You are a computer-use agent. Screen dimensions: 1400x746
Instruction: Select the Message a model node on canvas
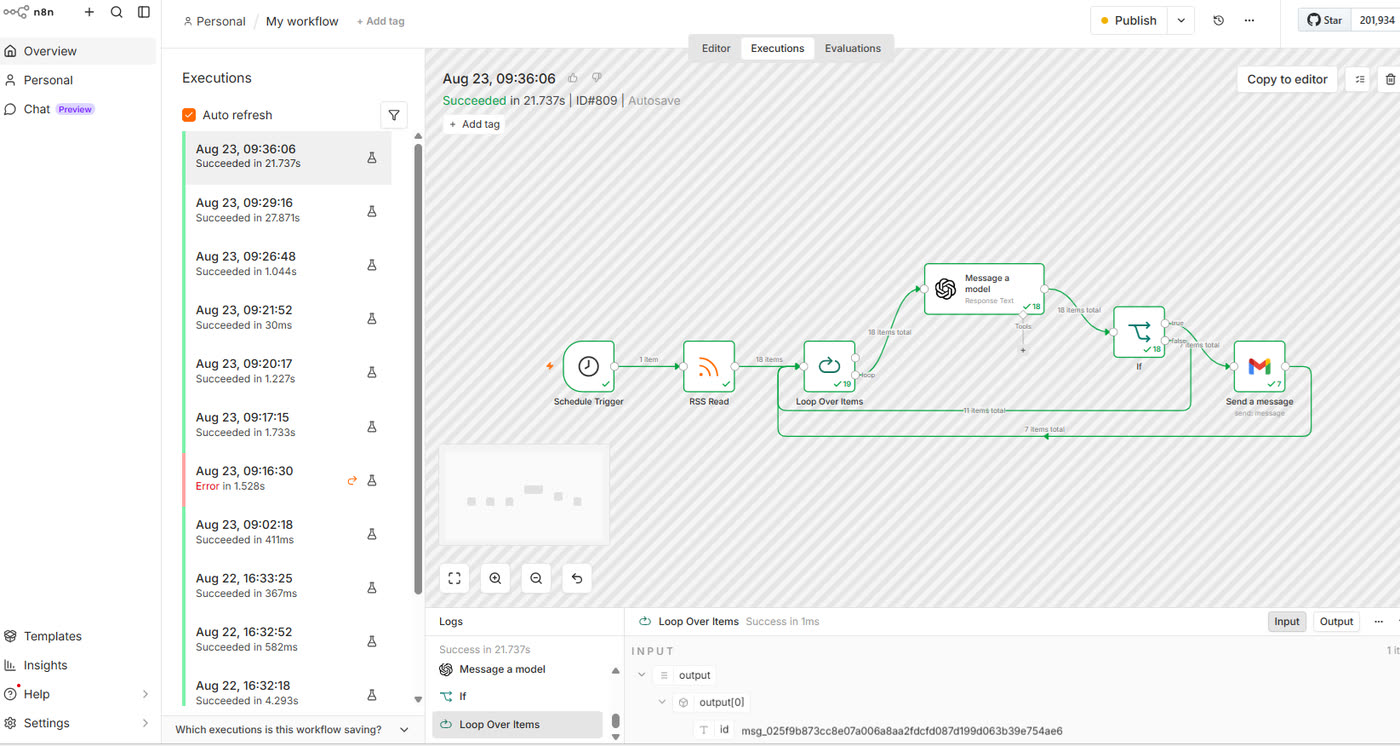tap(984, 289)
